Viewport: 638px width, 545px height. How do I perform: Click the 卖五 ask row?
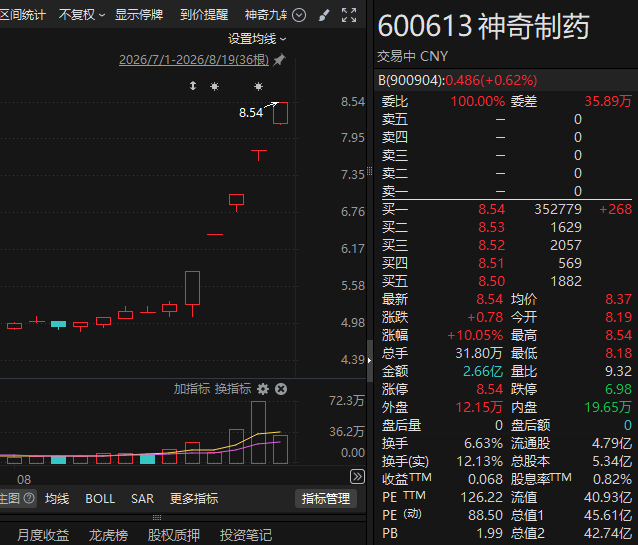coord(507,119)
